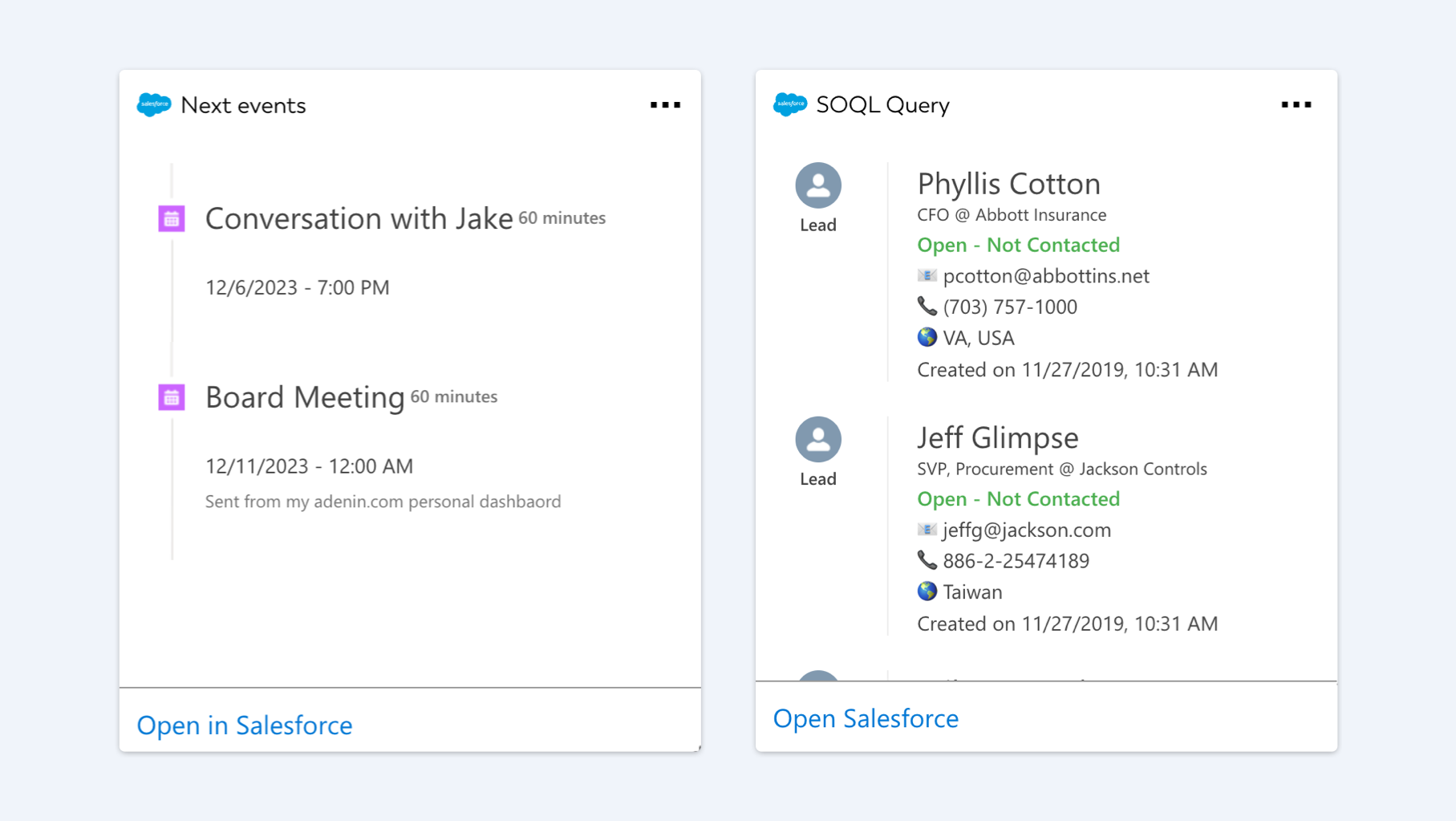Click phone number (703) 757-1000
This screenshot has height=821, width=1456.
click(1010, 307)
